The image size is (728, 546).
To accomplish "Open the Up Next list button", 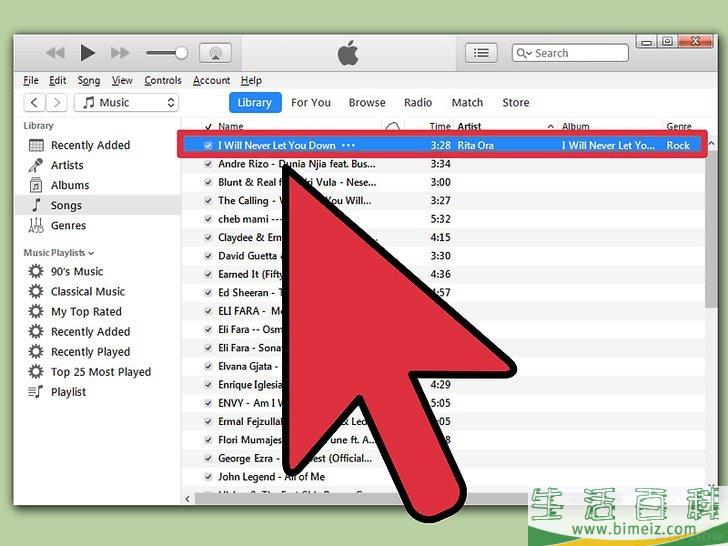I will pos(481,53).
